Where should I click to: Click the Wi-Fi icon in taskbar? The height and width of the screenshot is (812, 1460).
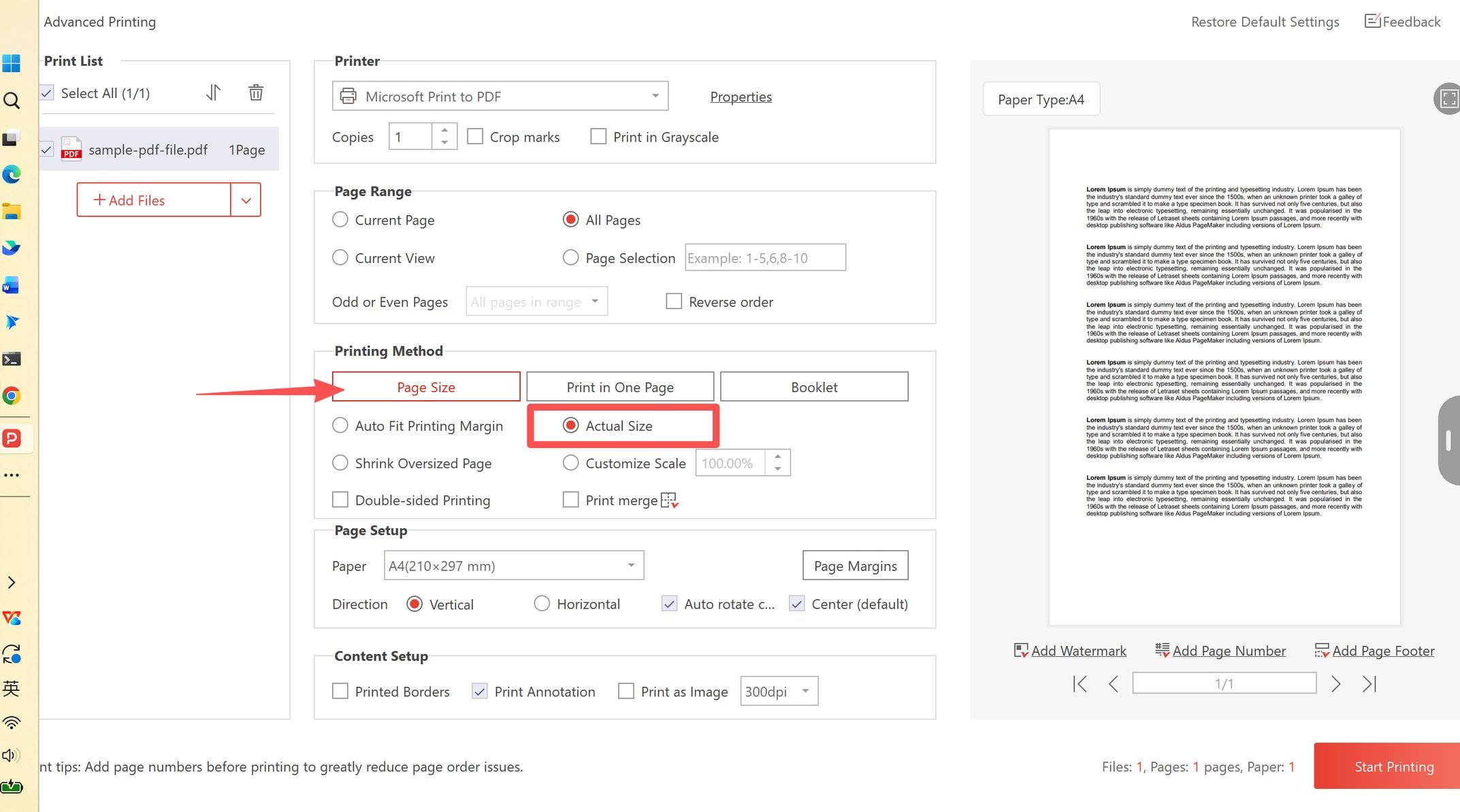pyautogui.click(x=12, y=723)
